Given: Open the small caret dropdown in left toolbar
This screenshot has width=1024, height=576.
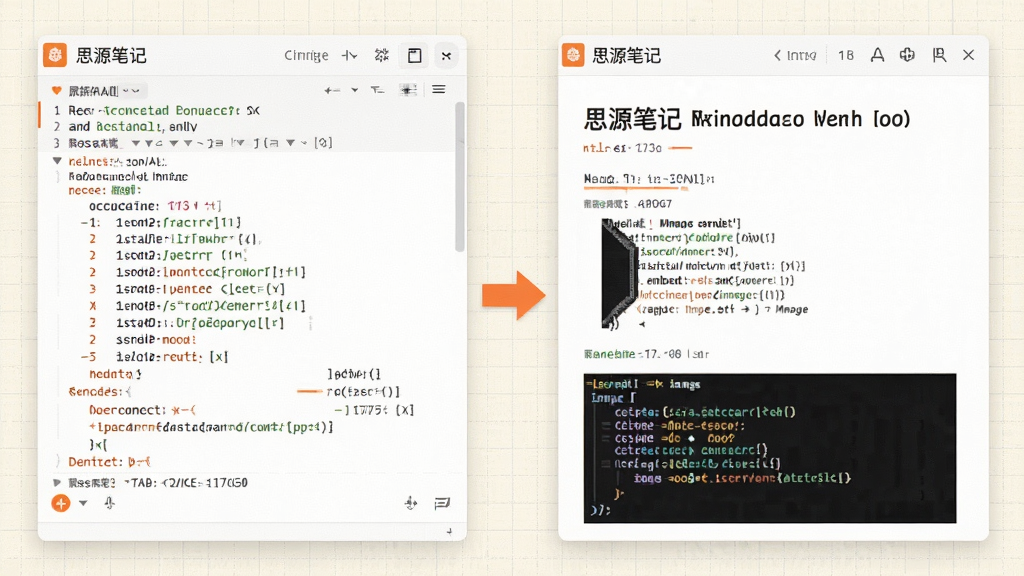Looking at the screenshot, I should click(x=355, y=90).
